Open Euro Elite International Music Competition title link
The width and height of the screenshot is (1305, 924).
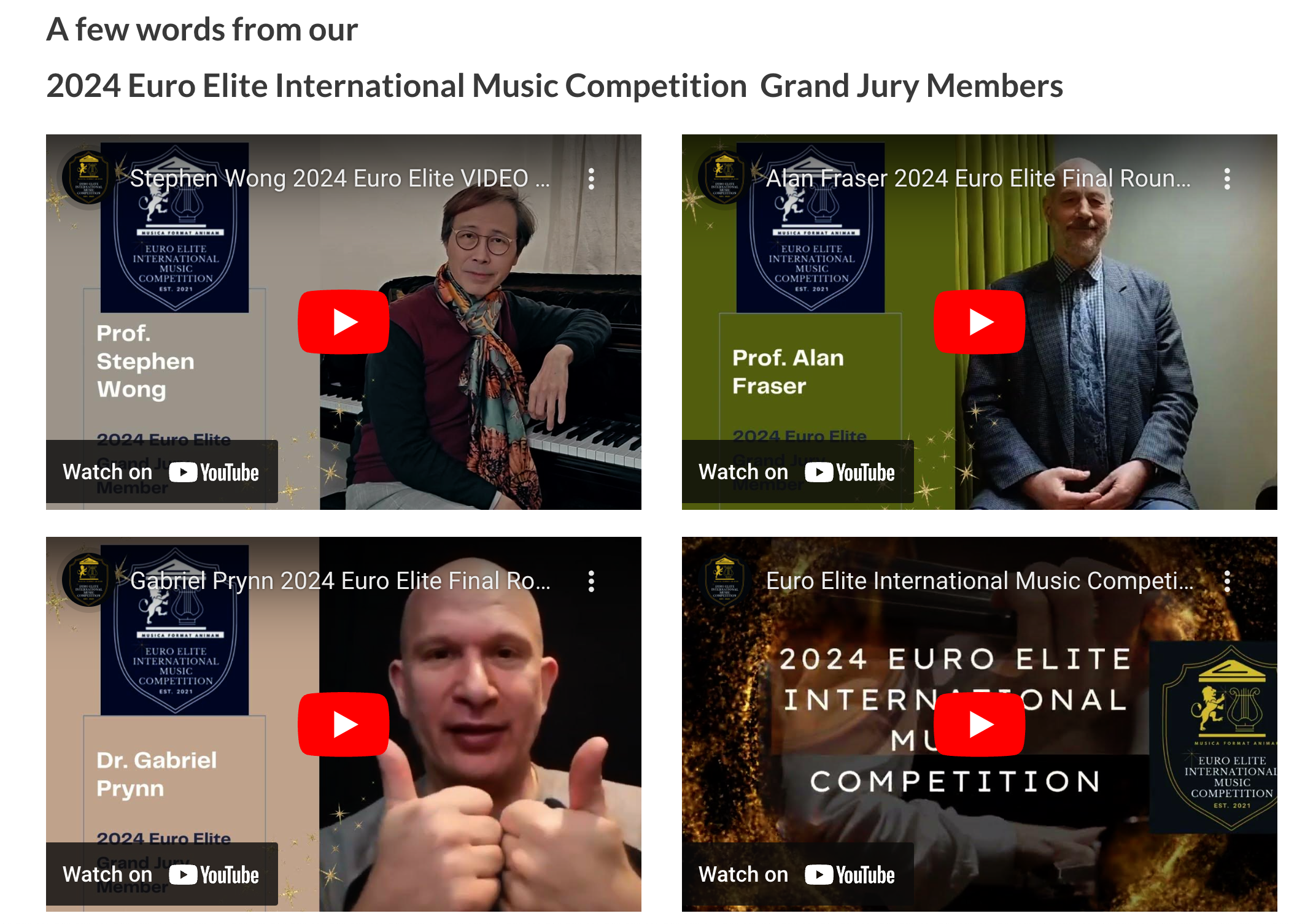(x=980, y=581)
